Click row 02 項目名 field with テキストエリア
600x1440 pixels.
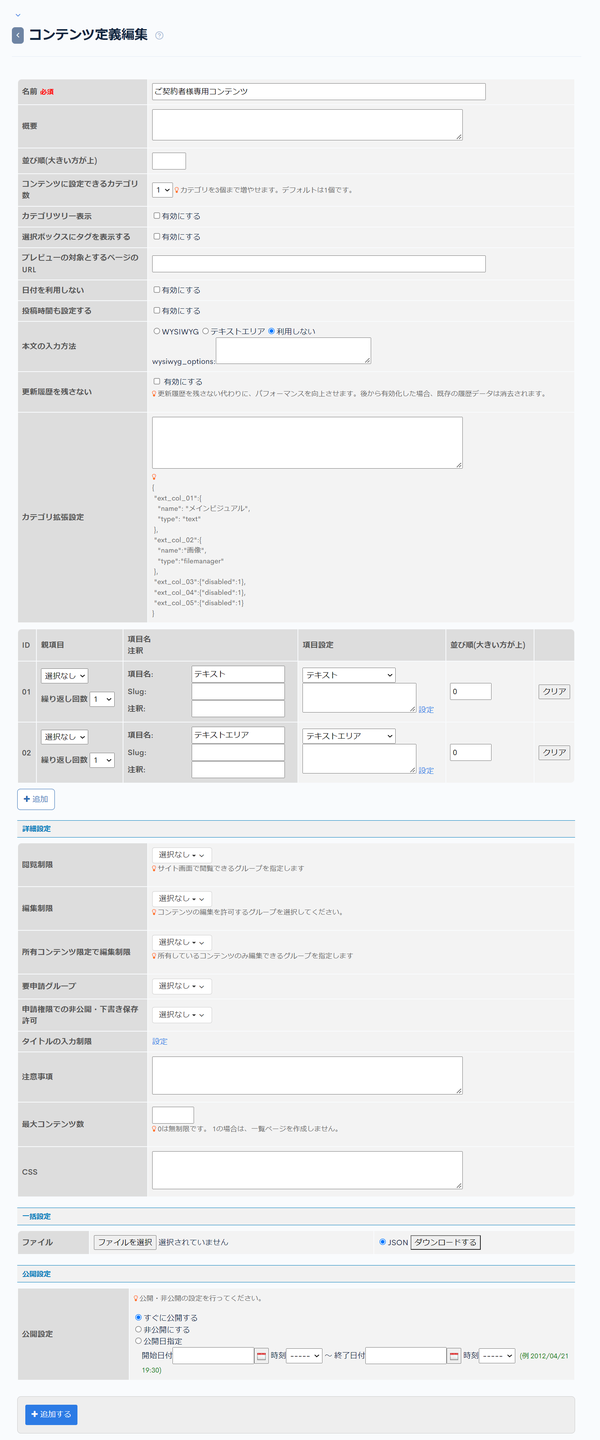coord(238,735)
